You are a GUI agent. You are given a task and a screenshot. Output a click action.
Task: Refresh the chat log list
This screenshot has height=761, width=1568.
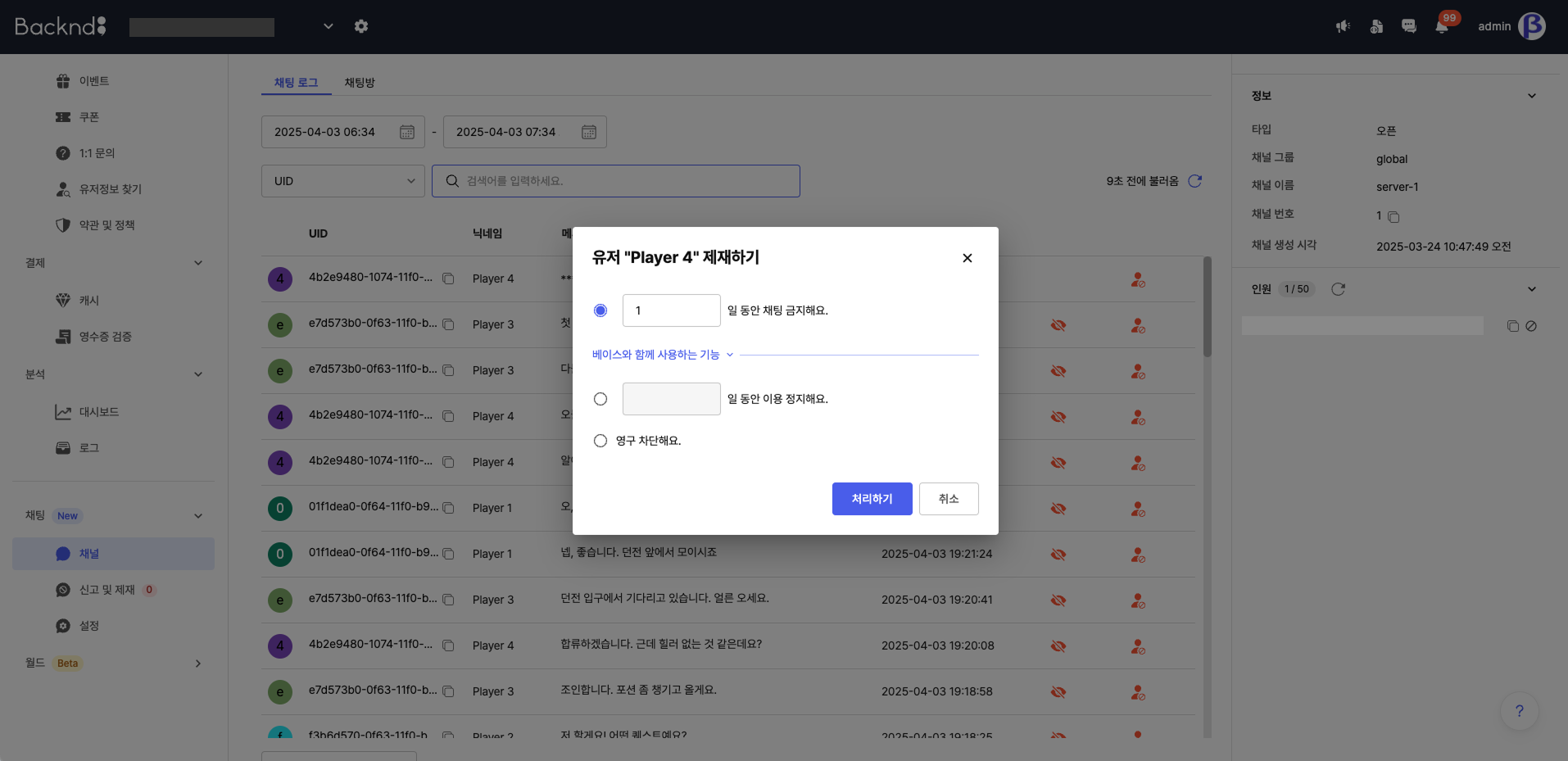(x=1195, y=181)
